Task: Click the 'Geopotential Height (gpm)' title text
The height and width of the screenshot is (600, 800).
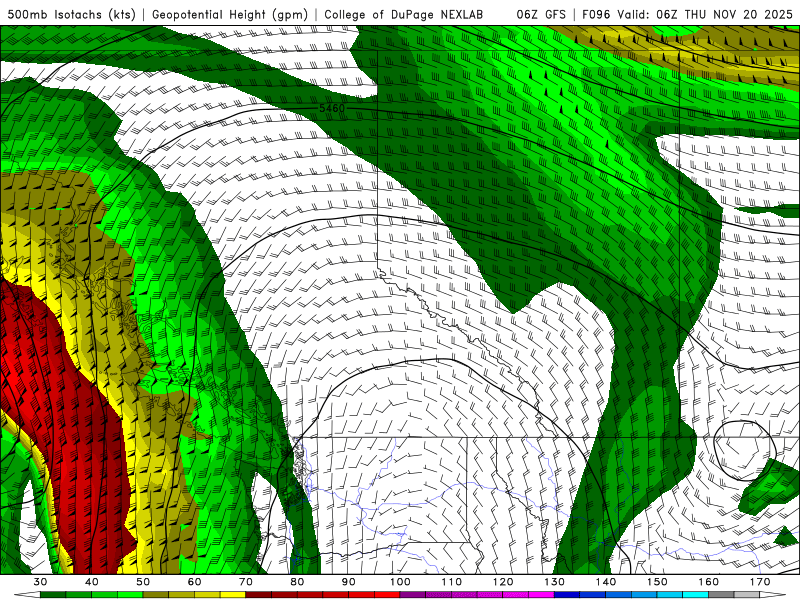Action: (x=230, y=14)
